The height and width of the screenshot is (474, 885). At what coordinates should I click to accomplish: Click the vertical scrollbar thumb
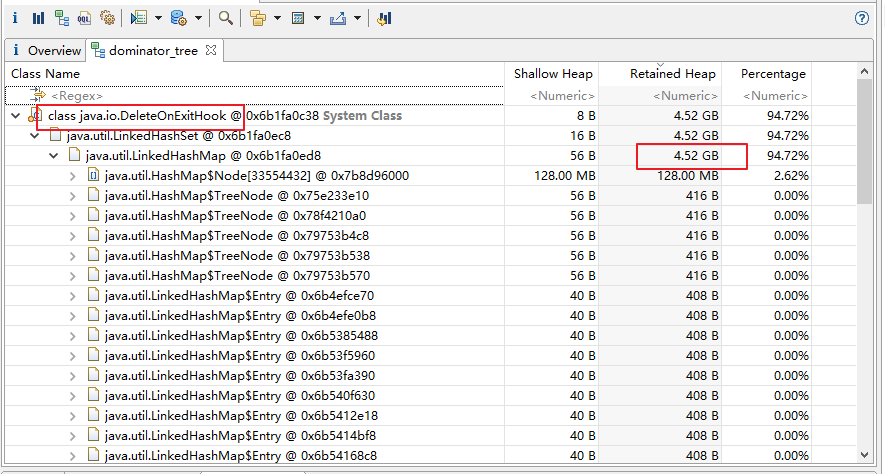point(864,141)
